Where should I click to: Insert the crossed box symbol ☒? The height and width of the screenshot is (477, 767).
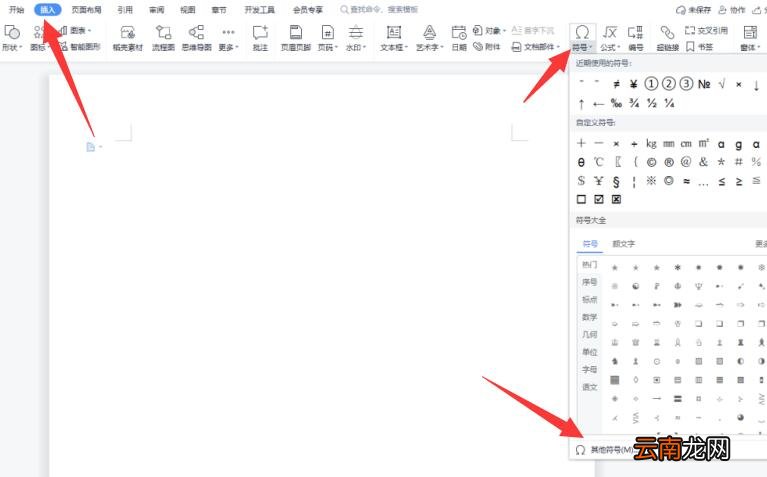pos(616,199)
